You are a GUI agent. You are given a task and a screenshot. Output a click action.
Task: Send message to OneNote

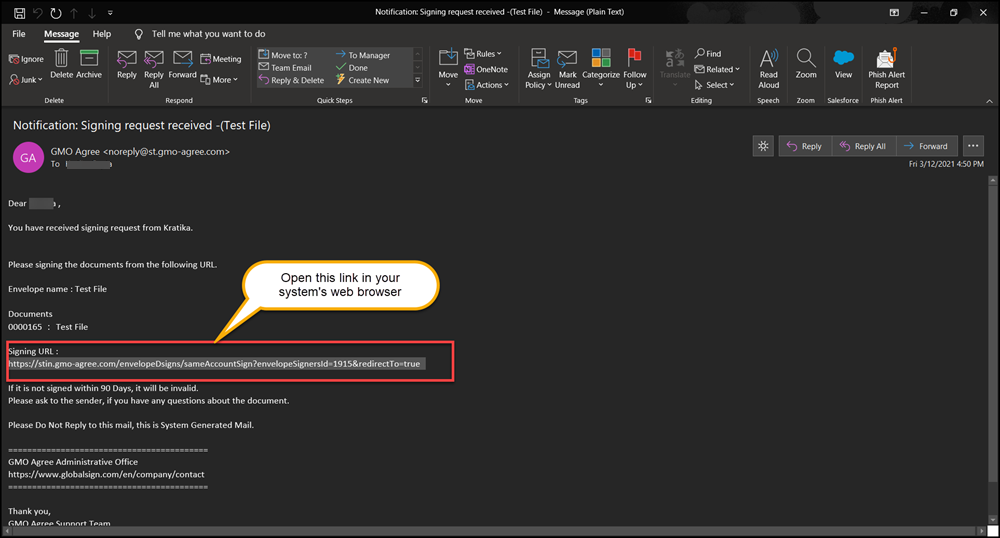486,69
